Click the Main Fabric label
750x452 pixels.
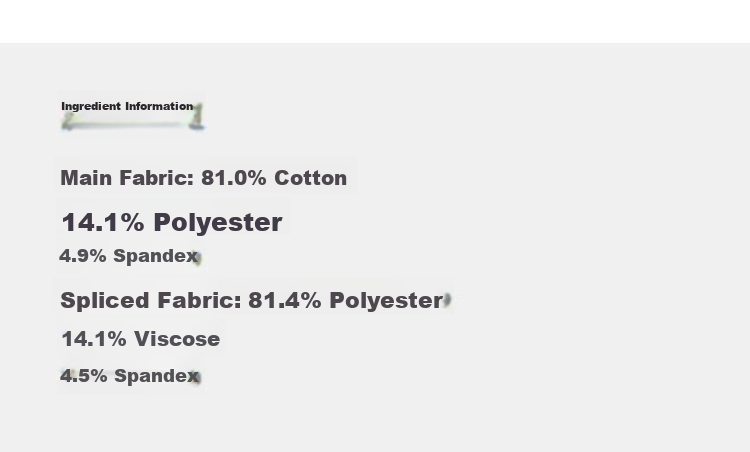(x=127, y=178)
